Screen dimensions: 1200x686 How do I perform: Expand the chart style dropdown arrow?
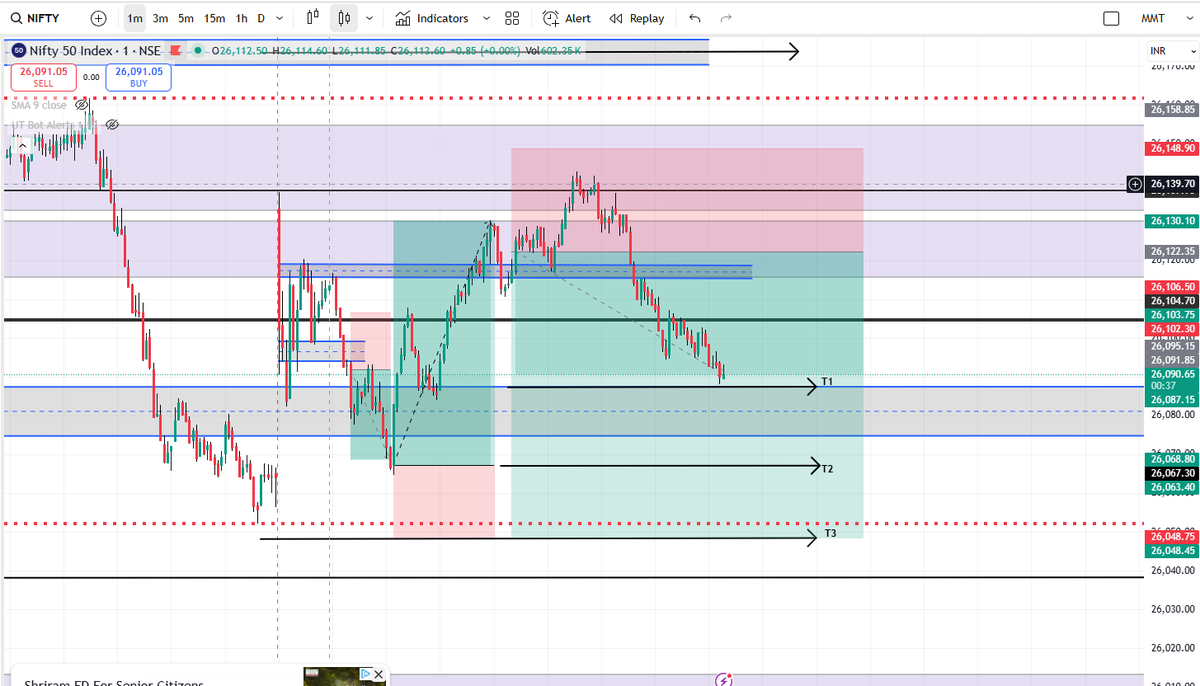click(369, 18)
